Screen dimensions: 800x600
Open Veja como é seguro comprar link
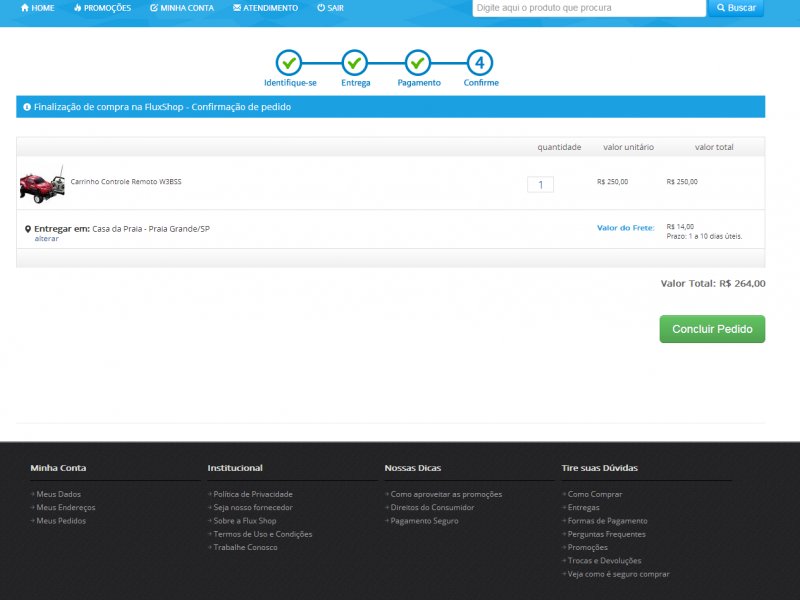point(618,573)
